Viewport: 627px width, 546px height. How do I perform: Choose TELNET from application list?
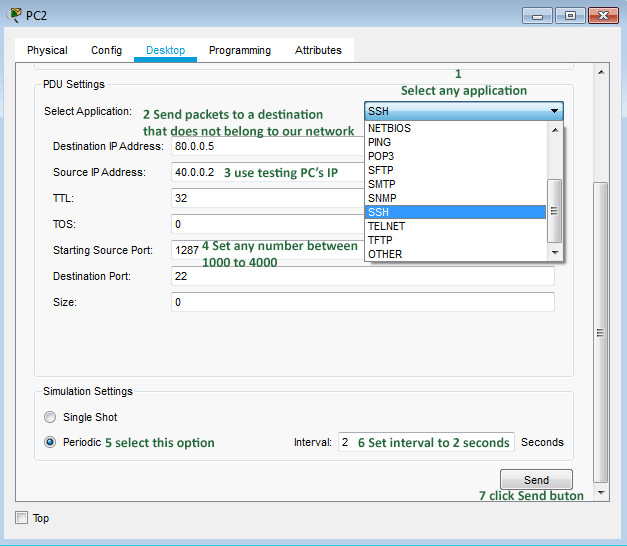pyautogui.click(x=455, y=226)
